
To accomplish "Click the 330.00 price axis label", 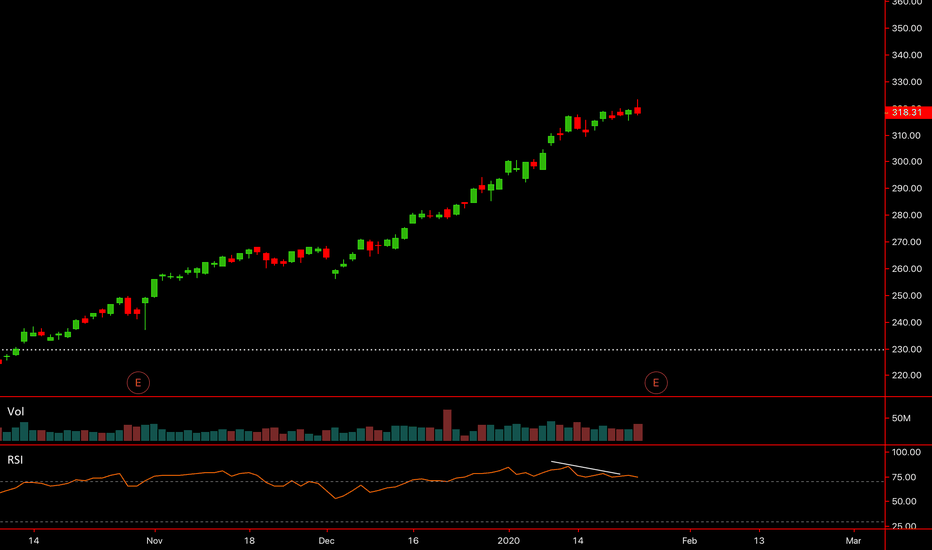I will click(906, 81).
